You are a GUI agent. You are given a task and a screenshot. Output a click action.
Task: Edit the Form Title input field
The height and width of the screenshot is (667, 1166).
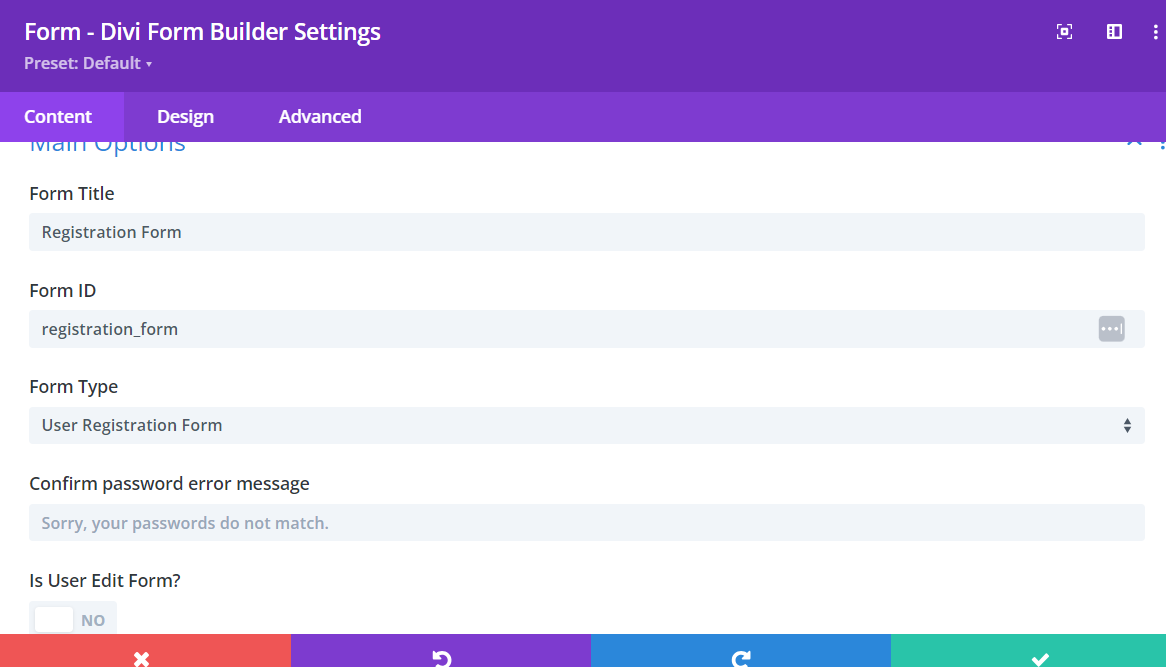tap(586, 231)
